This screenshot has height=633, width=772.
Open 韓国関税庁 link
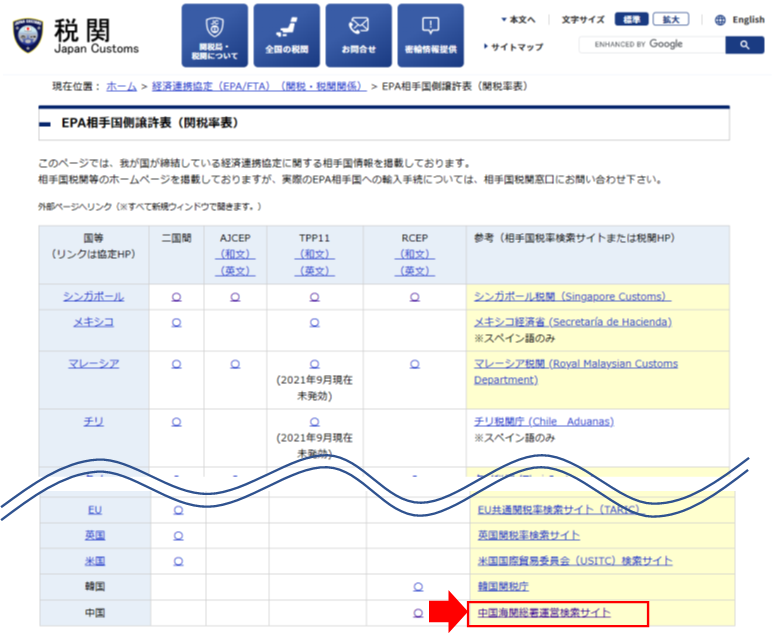(503, 587)
